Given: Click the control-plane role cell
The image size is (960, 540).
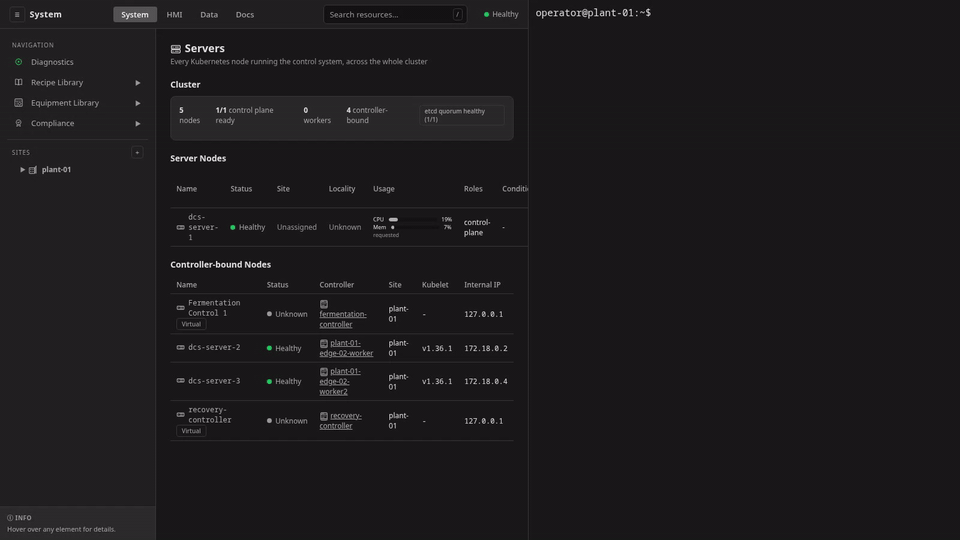Looking at the screenshot, I should (x=477, y=227).
